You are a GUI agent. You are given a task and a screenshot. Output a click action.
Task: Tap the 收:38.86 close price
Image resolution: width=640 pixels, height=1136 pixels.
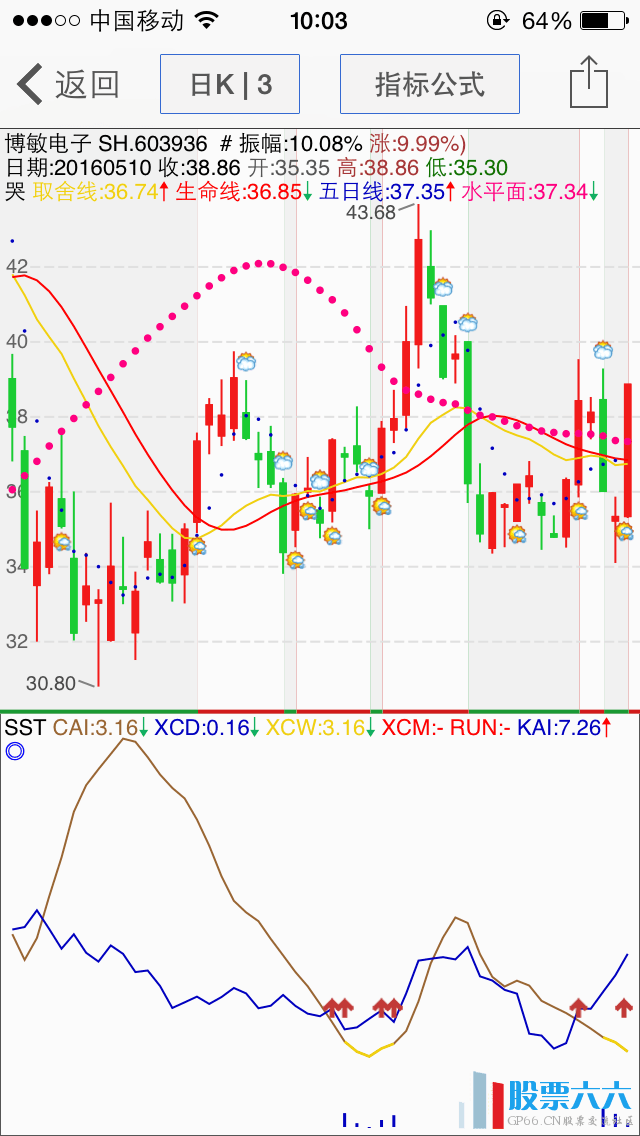(x=199, y=168)
